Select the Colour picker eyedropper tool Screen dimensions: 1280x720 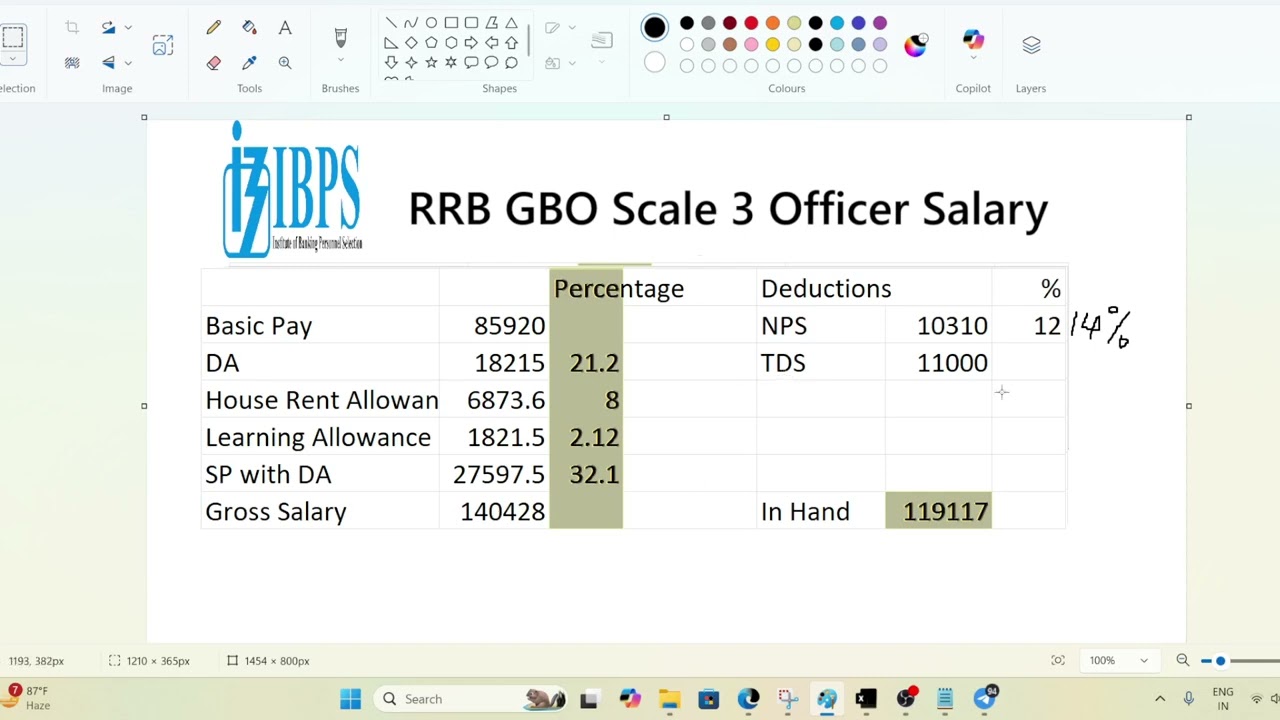249,63
